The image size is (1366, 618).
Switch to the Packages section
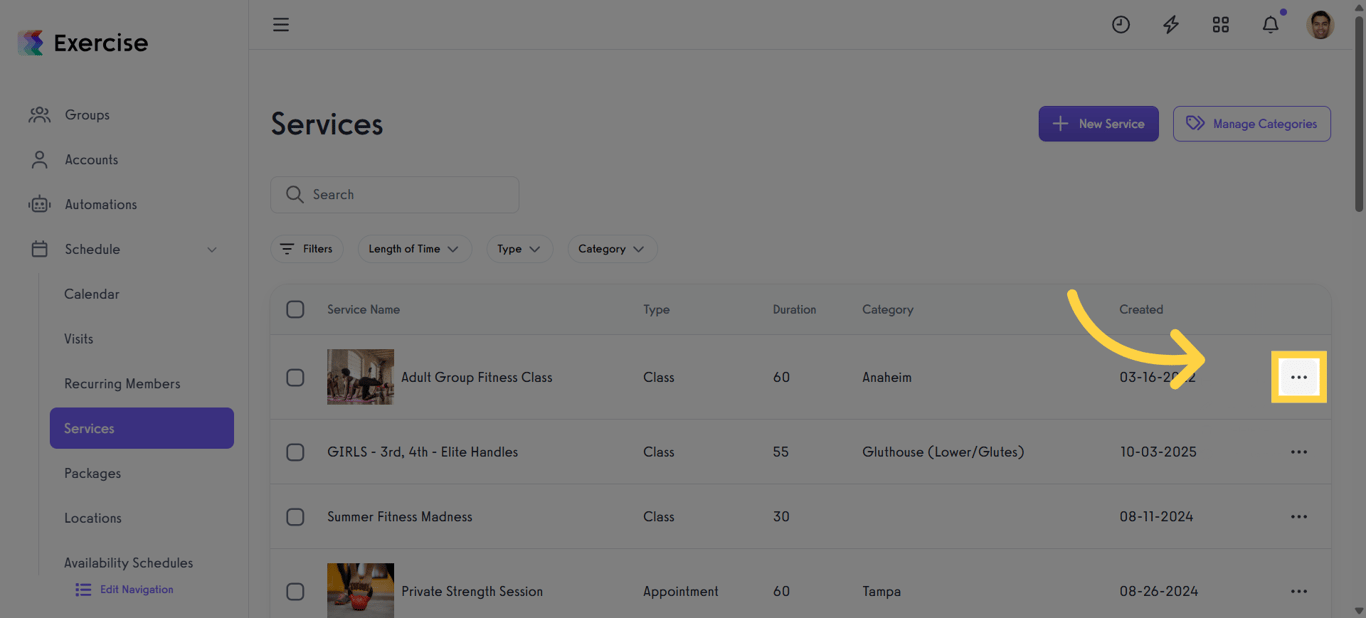point(92,473)
